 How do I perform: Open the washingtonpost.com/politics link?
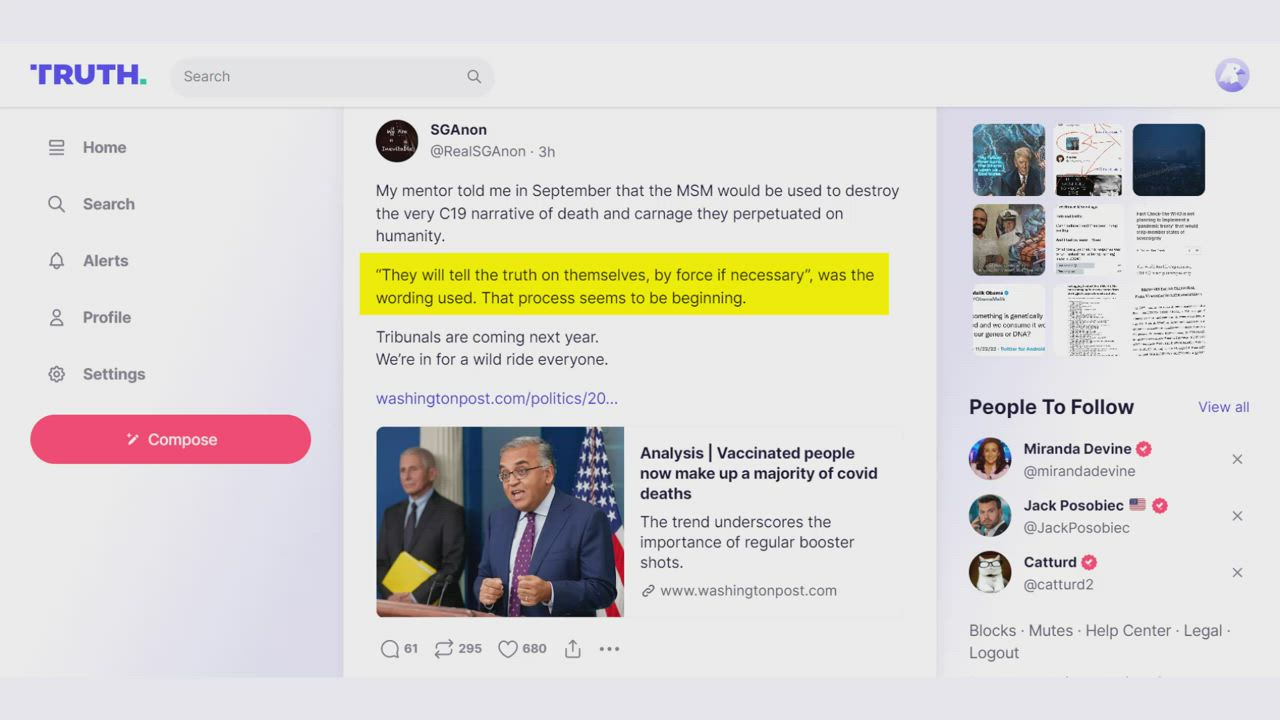(x=497, y=398)
